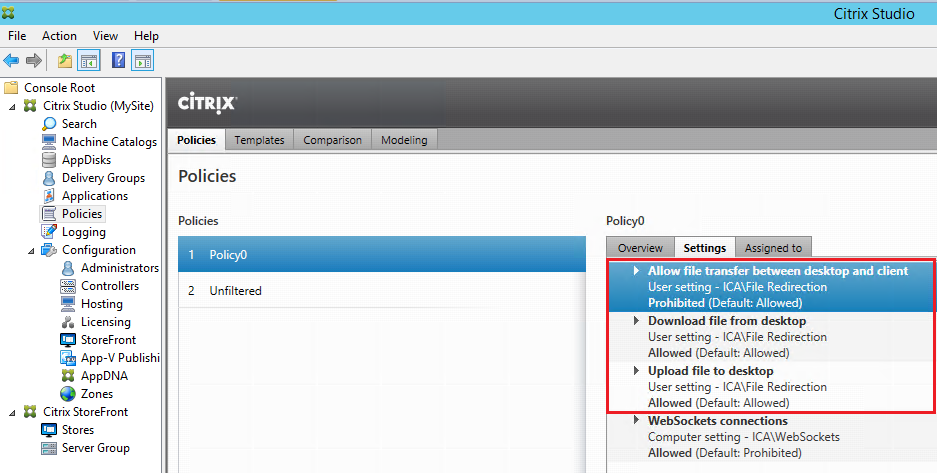The image size is (937, 473).
Task: Open the Help menu
Action: click(146, 36)
